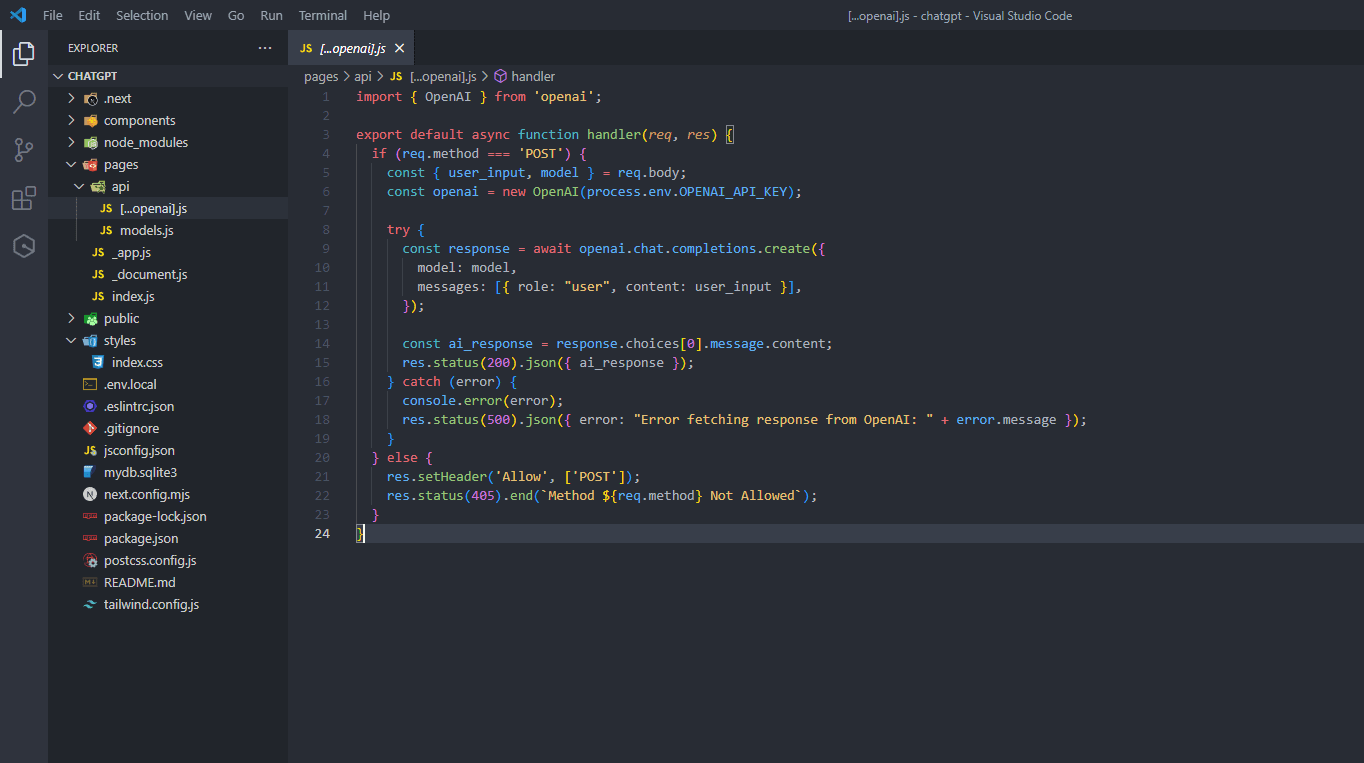
Task: Expand the node_modules folder chevron
Action: 71,142
